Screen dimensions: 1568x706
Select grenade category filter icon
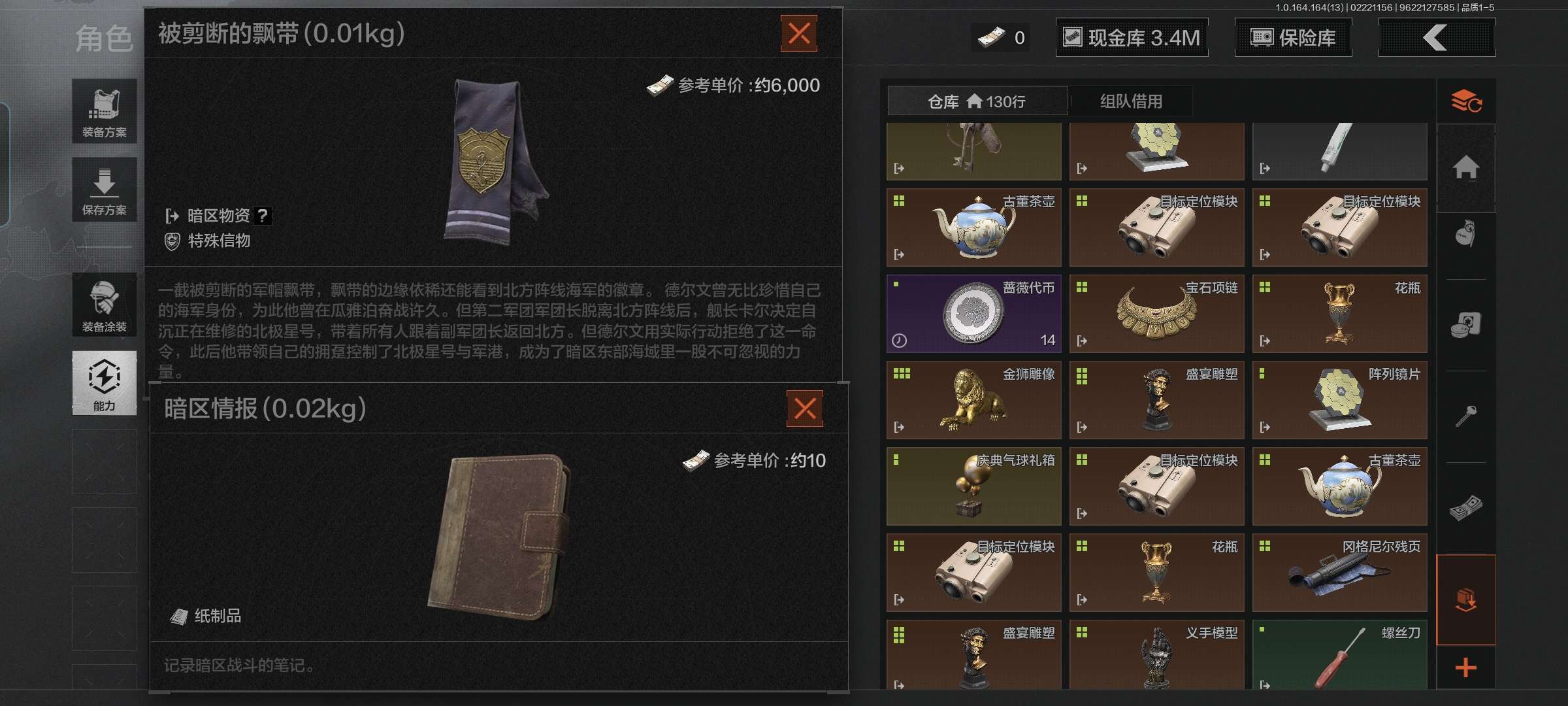pyautogui.click(x=1466, y=233)
